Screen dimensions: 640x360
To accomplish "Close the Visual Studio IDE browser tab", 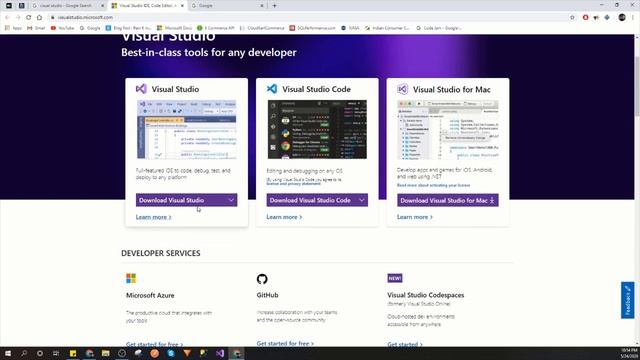I will 182,6.
